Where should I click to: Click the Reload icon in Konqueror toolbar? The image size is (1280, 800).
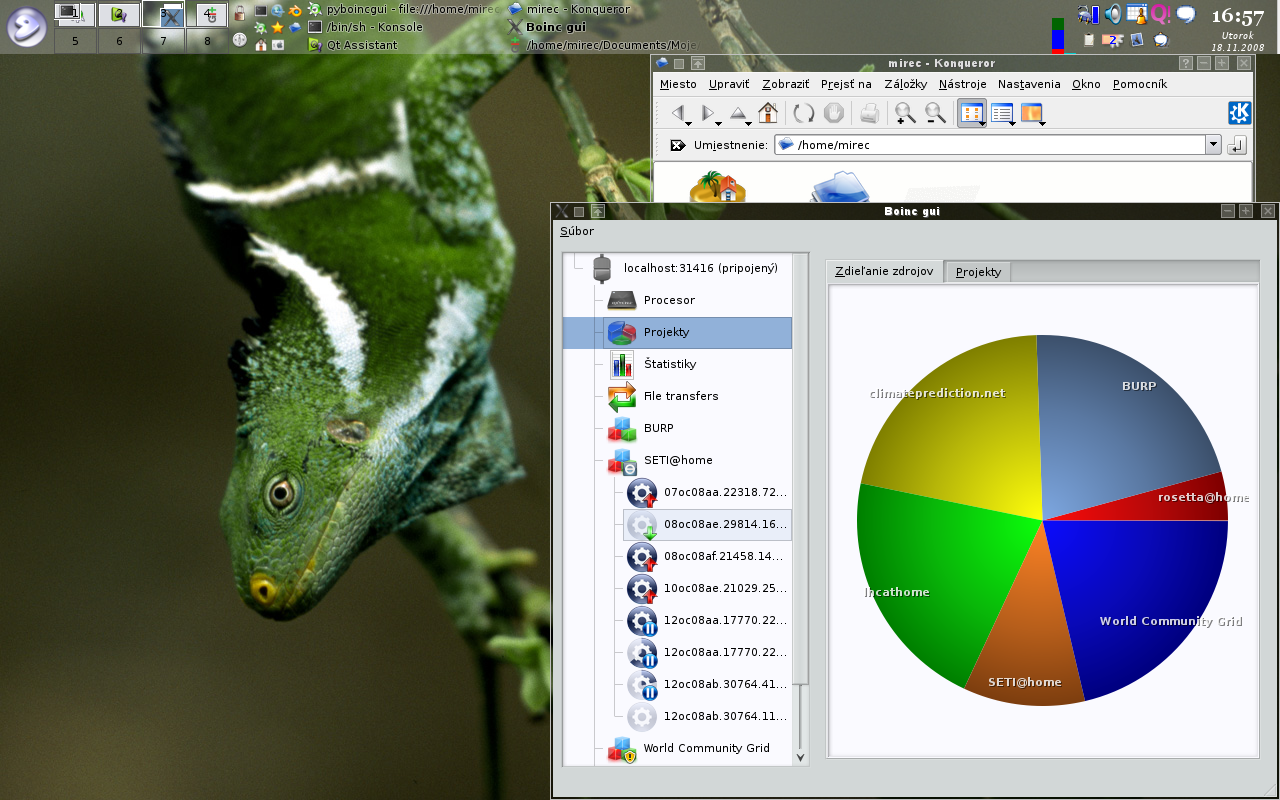tap(804, 113)
